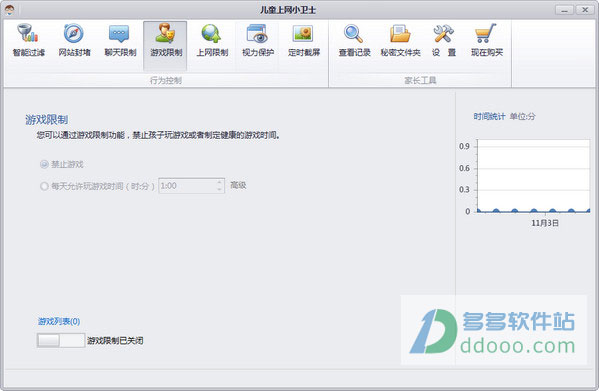Click the time statistics chart area
Viewport: 599px width, 391px height.
[x=534, y=176]
